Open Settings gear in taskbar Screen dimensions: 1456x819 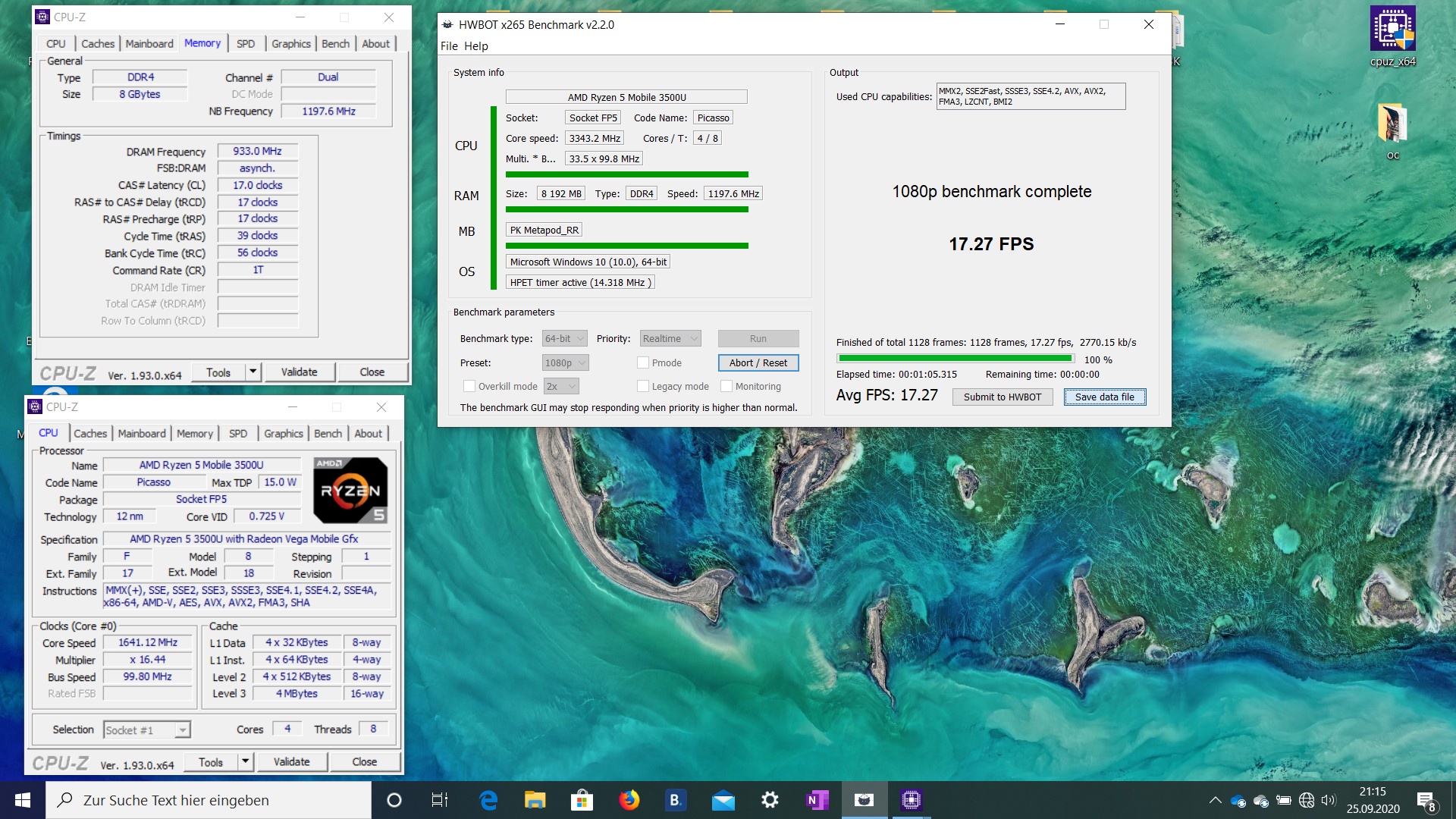(770, 800)
